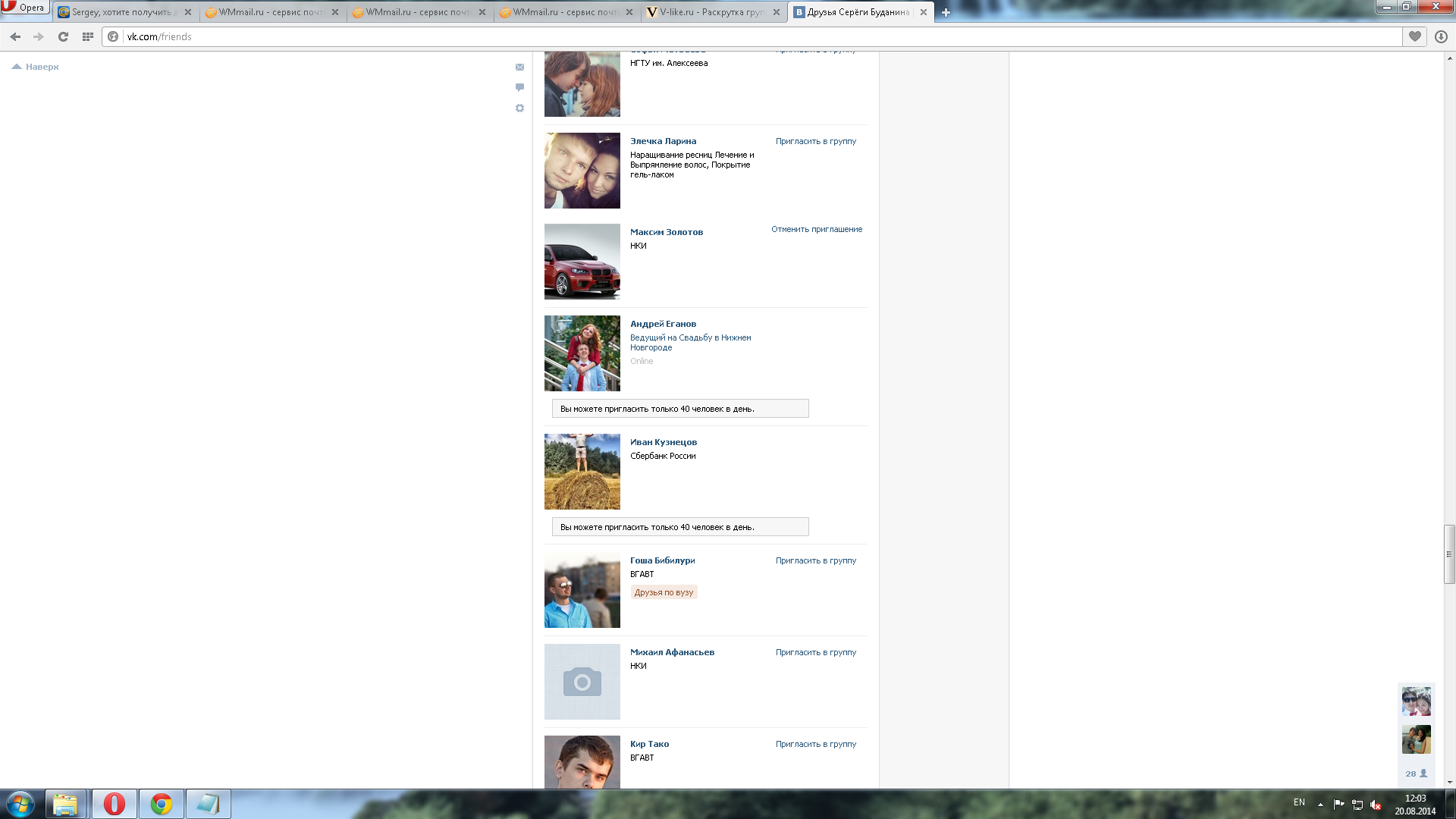View Кир Тако's profile photo
The height and width of the screenshot is (819, 1456).
pos(582,762)
